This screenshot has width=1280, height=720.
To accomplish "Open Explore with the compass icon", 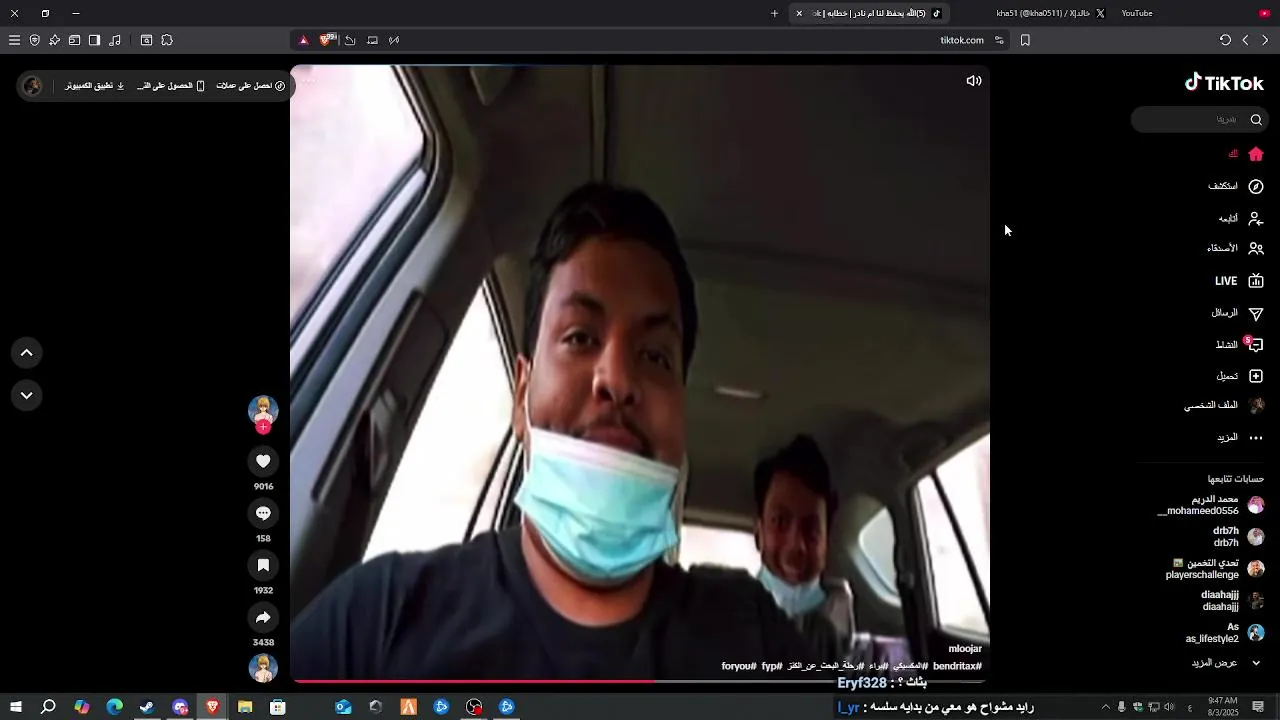I will (x=1256, y=187).
